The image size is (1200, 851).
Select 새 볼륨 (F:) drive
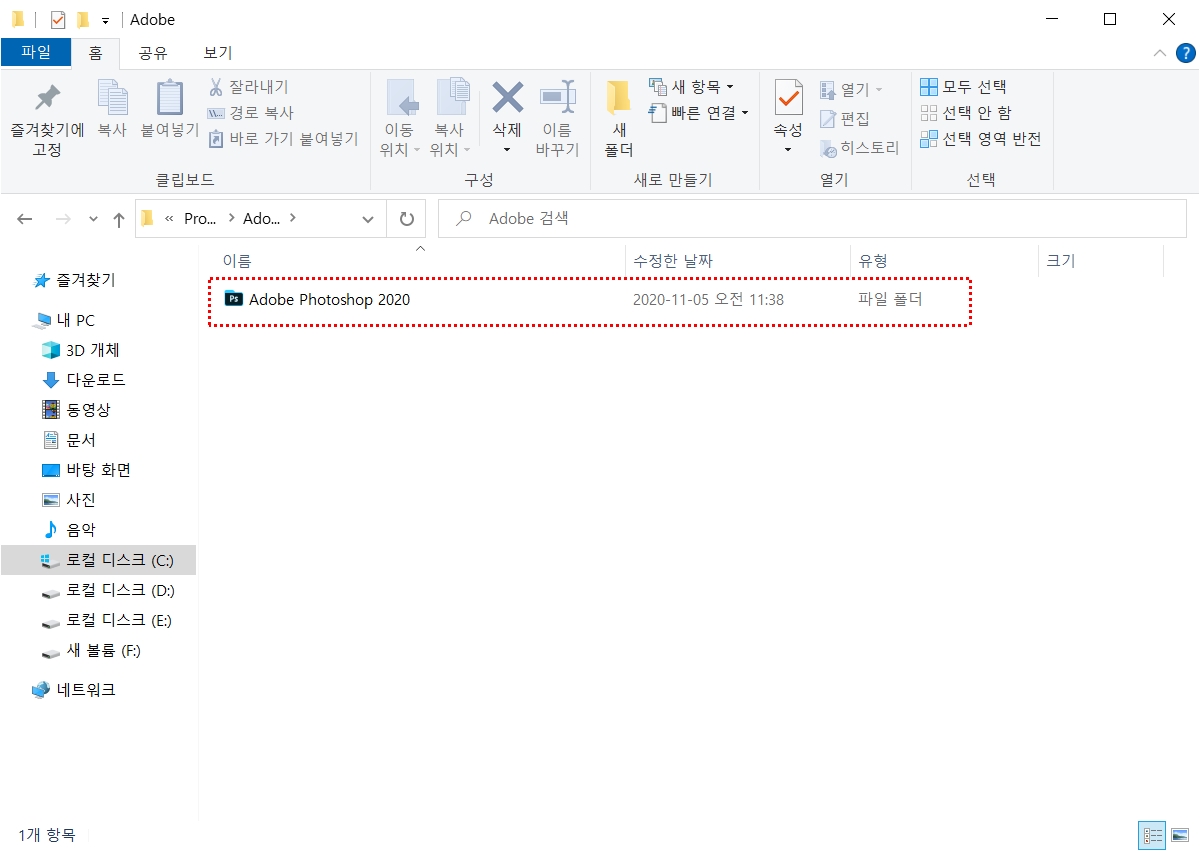pos(91,650)
